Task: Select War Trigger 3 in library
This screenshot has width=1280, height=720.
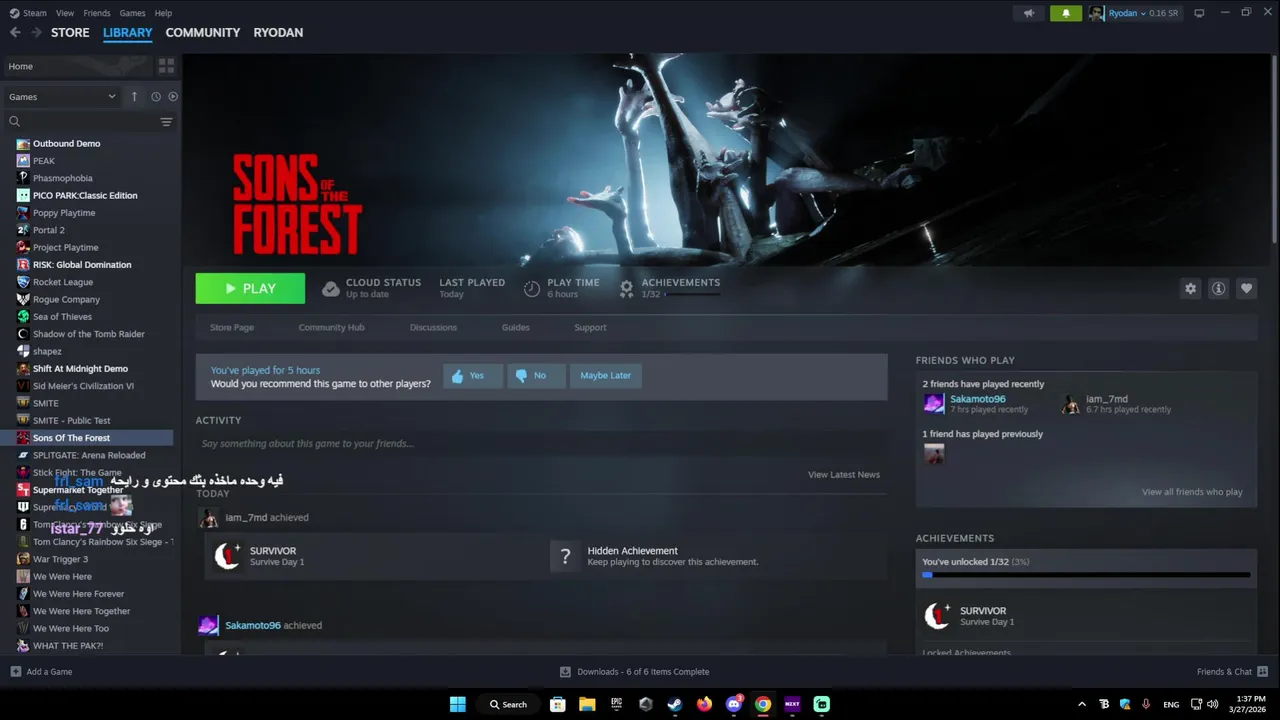Action: 60,559
